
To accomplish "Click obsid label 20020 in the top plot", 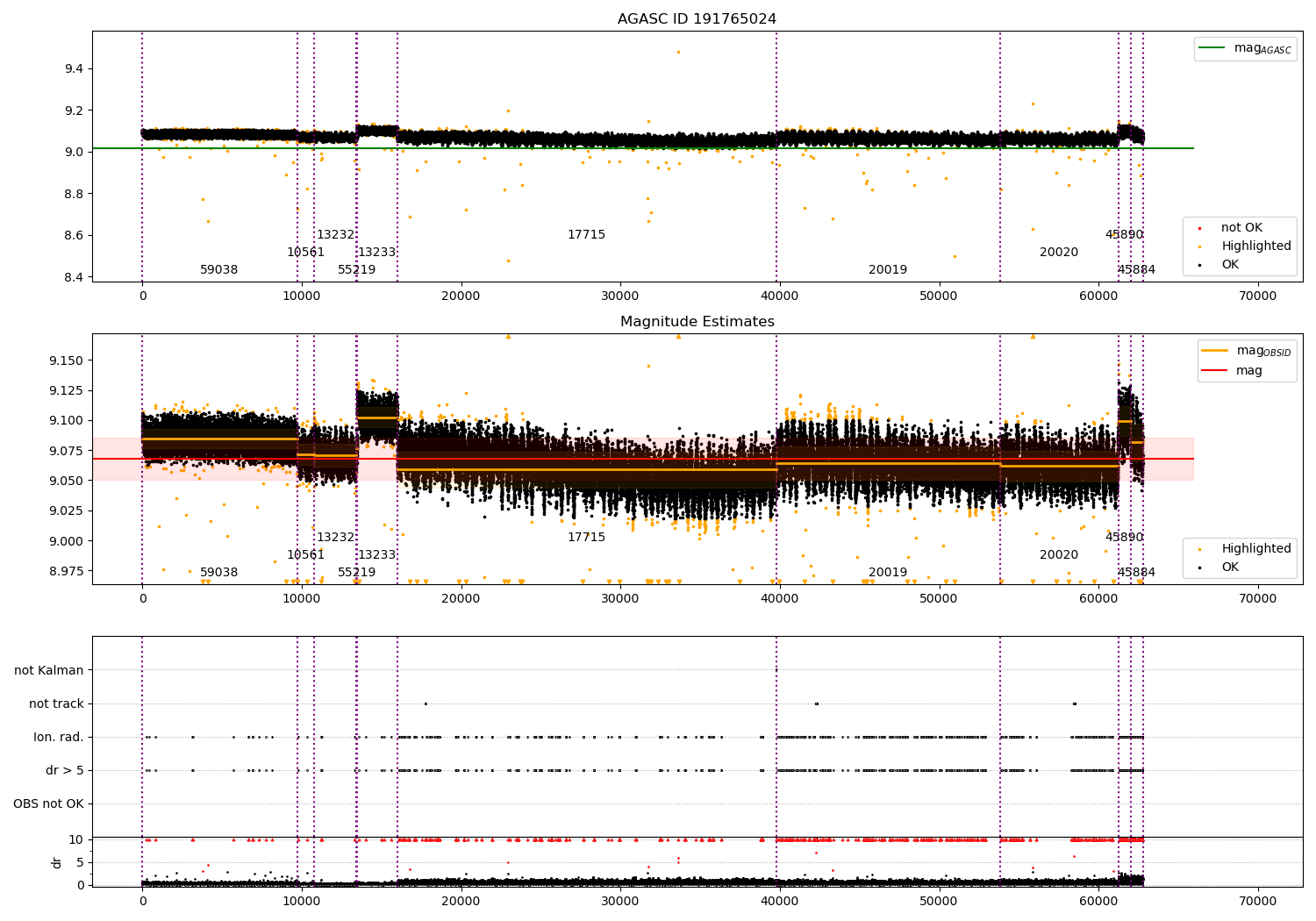I will click(x=1059, y=253).
